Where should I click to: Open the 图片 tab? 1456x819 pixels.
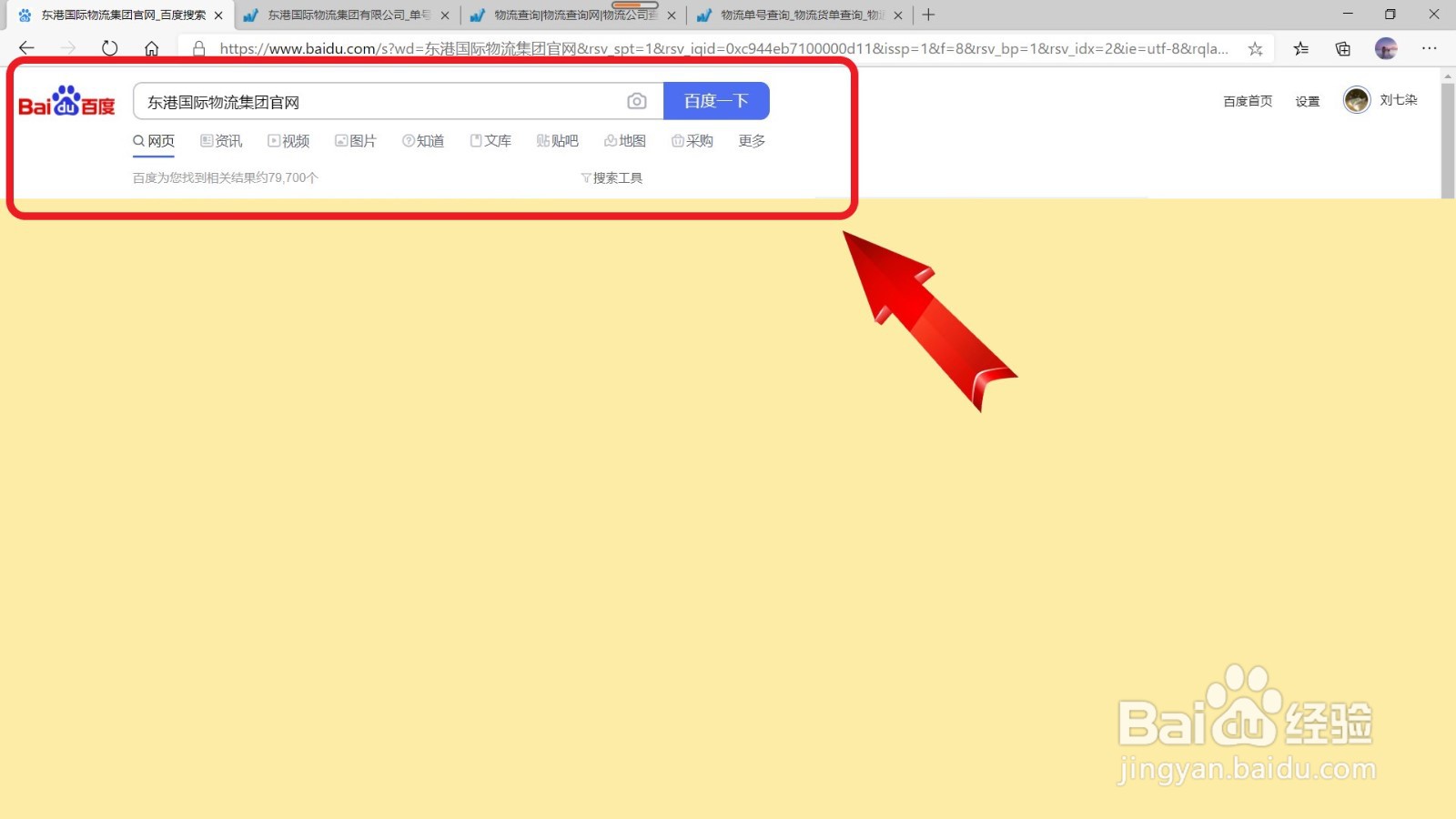[356, 141]
